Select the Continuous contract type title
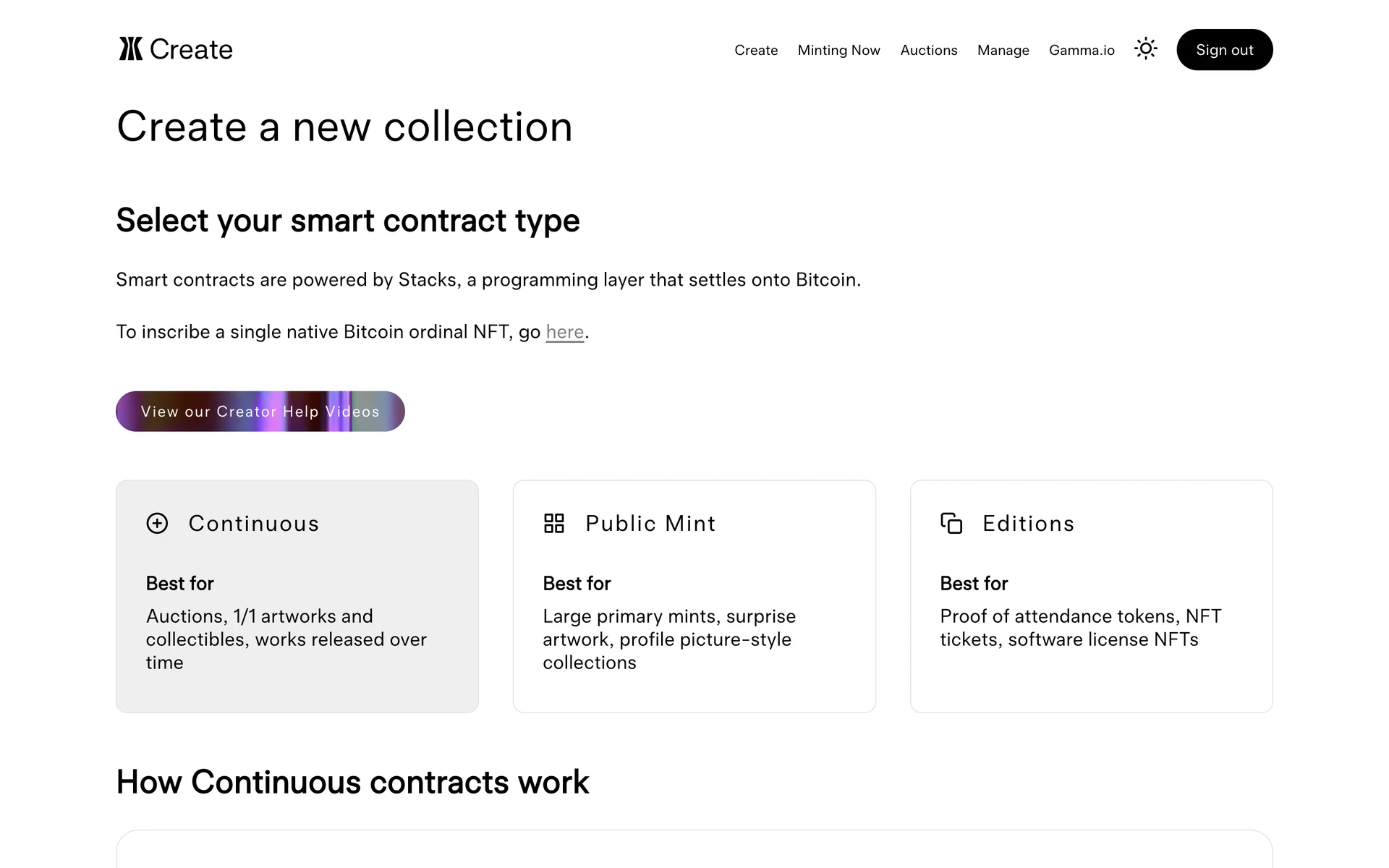 tap(253, 524)
